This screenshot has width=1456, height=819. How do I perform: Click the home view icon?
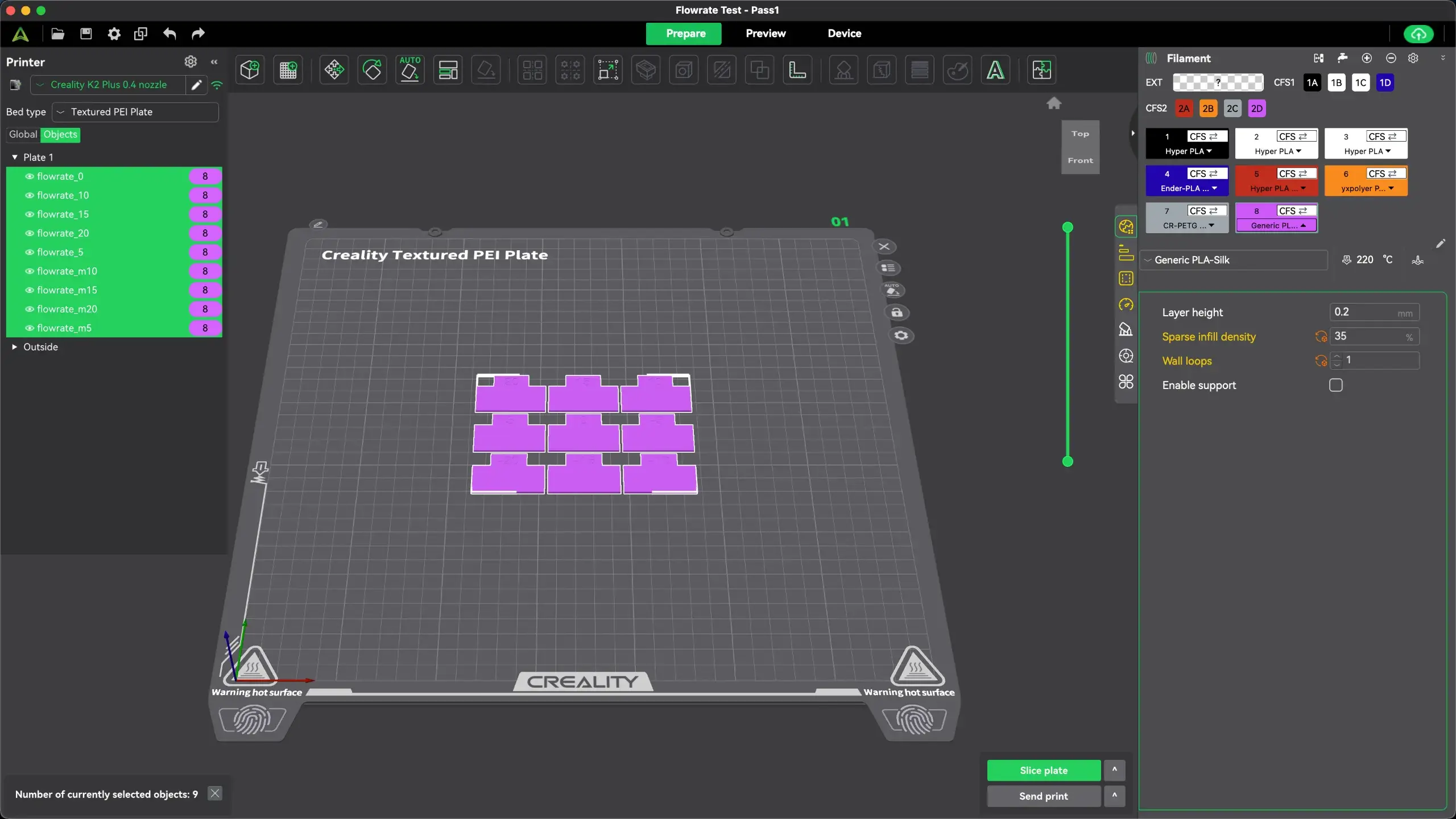coord(1054,104)
